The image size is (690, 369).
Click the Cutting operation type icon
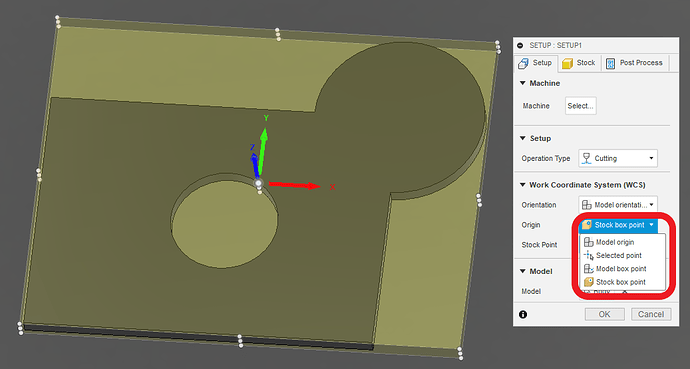pos(586,158)
